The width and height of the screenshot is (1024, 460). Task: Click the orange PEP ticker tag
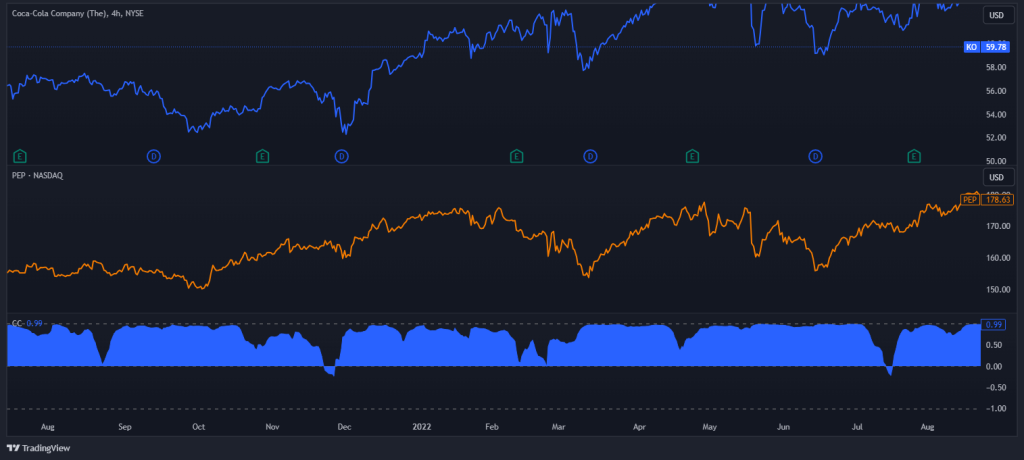tap(970, 200)
